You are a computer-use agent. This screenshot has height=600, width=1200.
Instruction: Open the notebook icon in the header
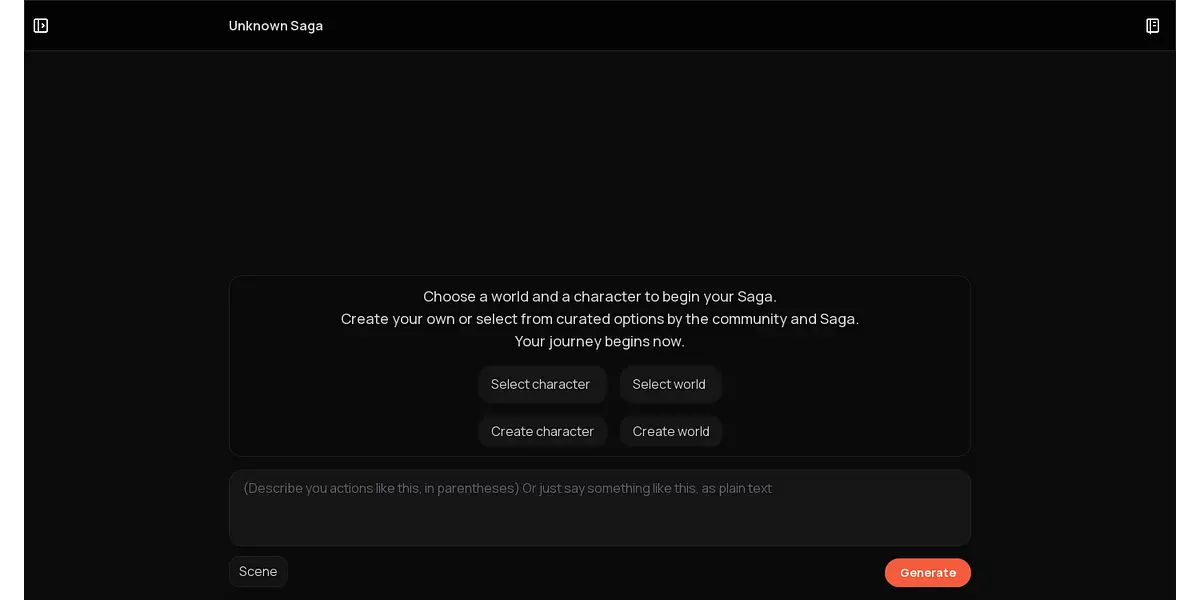point(1152,26)
